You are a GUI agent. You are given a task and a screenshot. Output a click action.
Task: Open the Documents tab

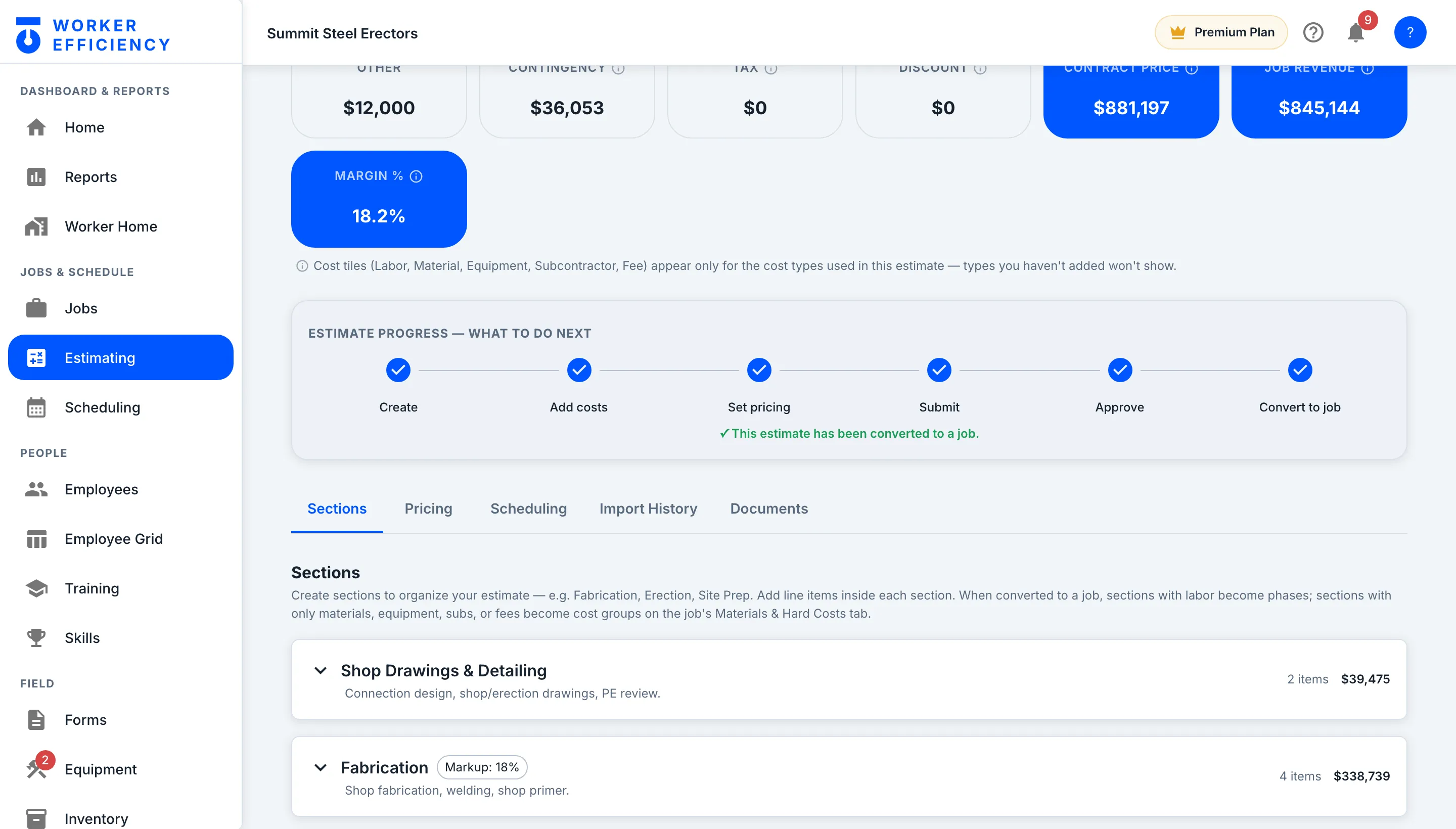(x=769, y=509)
